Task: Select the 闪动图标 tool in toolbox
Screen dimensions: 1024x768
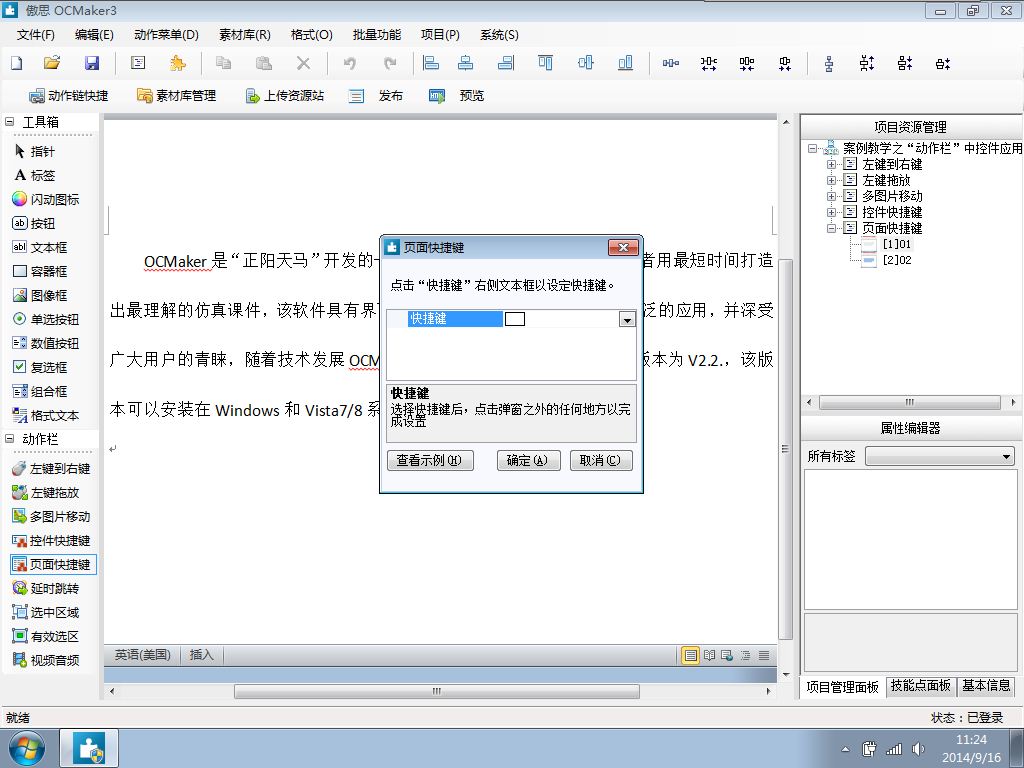Action: tap(46, 199)
